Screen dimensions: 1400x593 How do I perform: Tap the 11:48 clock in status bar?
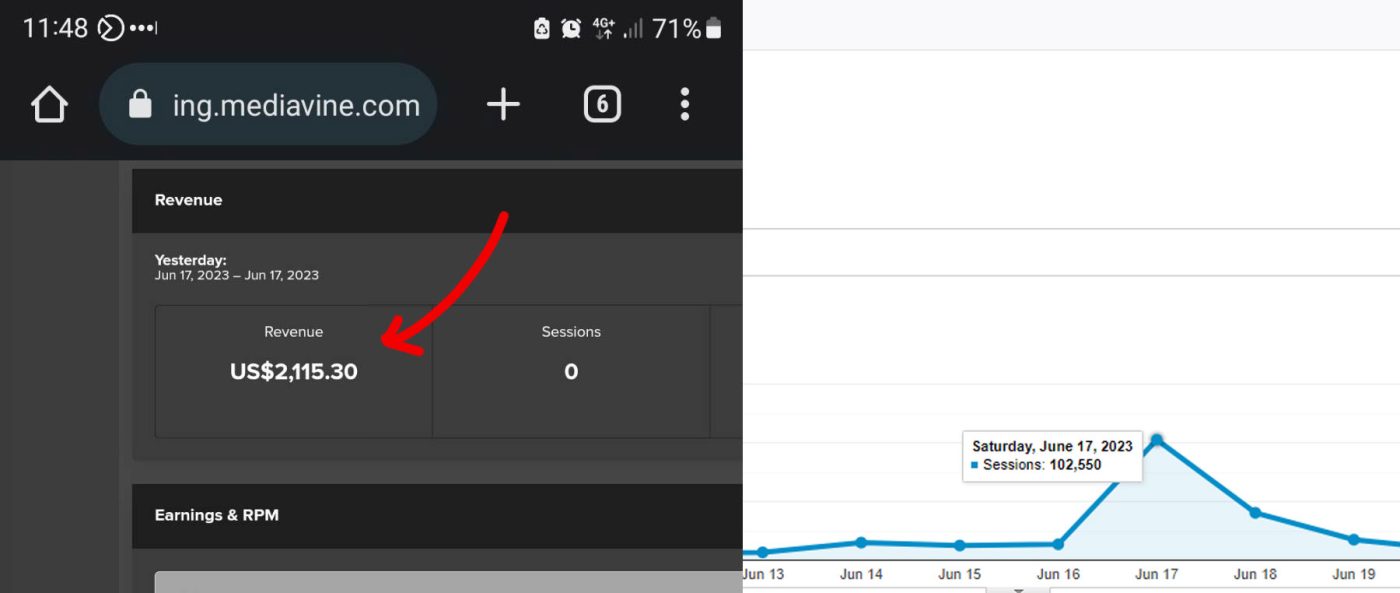(56, 29)
